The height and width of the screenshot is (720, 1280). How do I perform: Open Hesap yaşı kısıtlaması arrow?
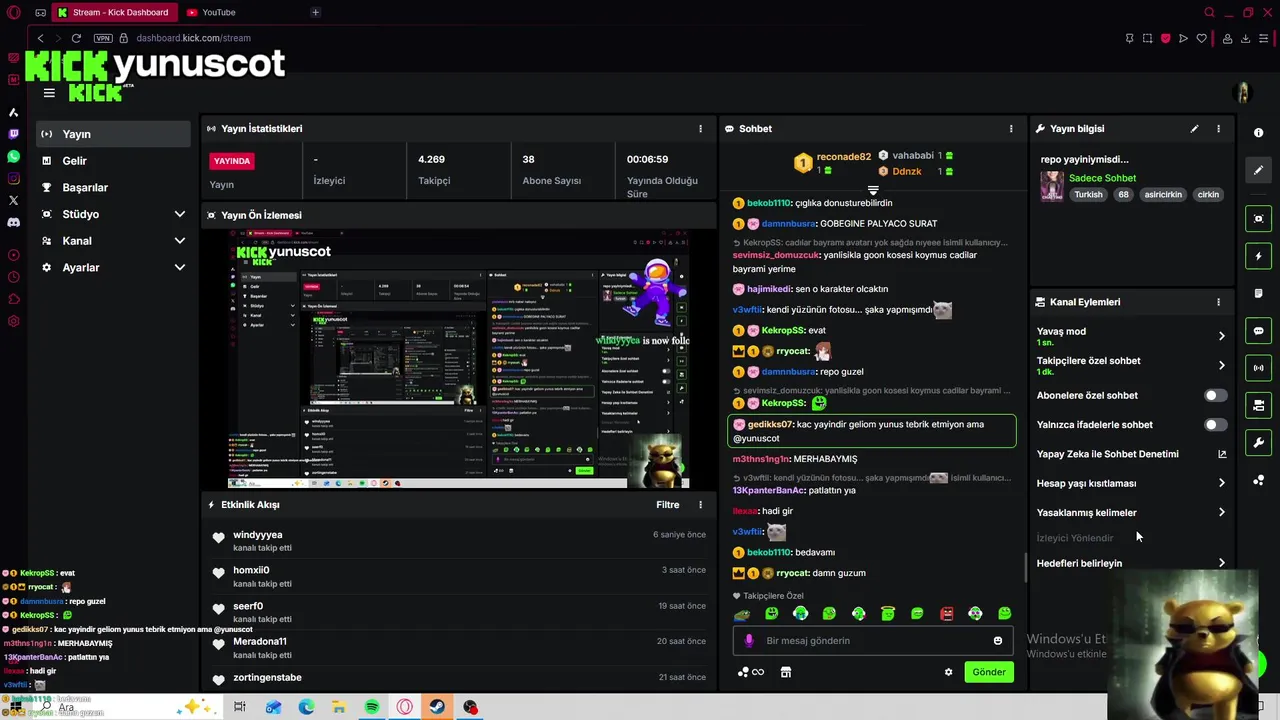[x=1221, y=483]
